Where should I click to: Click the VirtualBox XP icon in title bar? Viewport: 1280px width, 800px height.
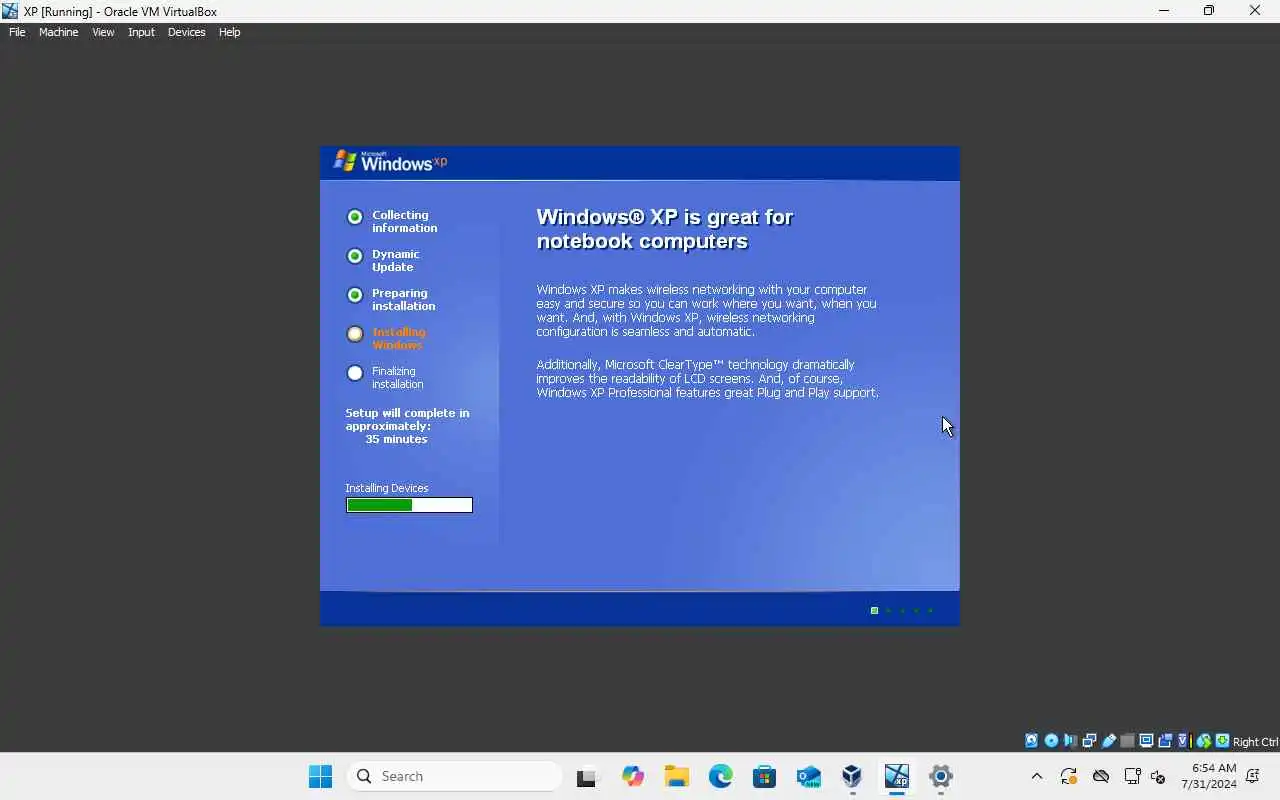pyautogui.click(x=10, y=11)
